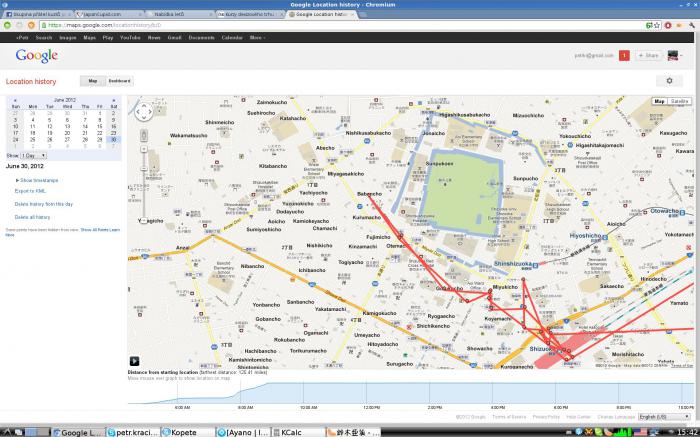Image resolution: width=700 pixels, height=437 pixels.
Task: Click the bookmark star in address bar
Action: (x=657, y=25)
